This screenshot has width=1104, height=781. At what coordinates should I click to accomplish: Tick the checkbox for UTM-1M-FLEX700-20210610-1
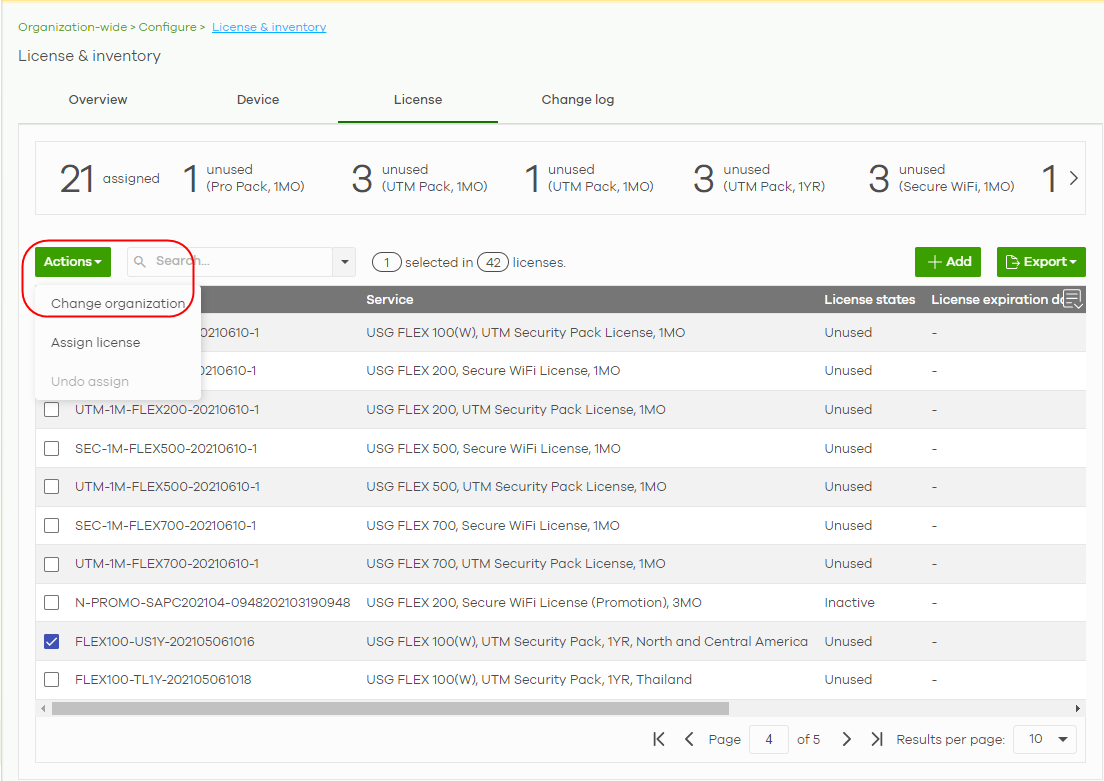tap(51, 564)
